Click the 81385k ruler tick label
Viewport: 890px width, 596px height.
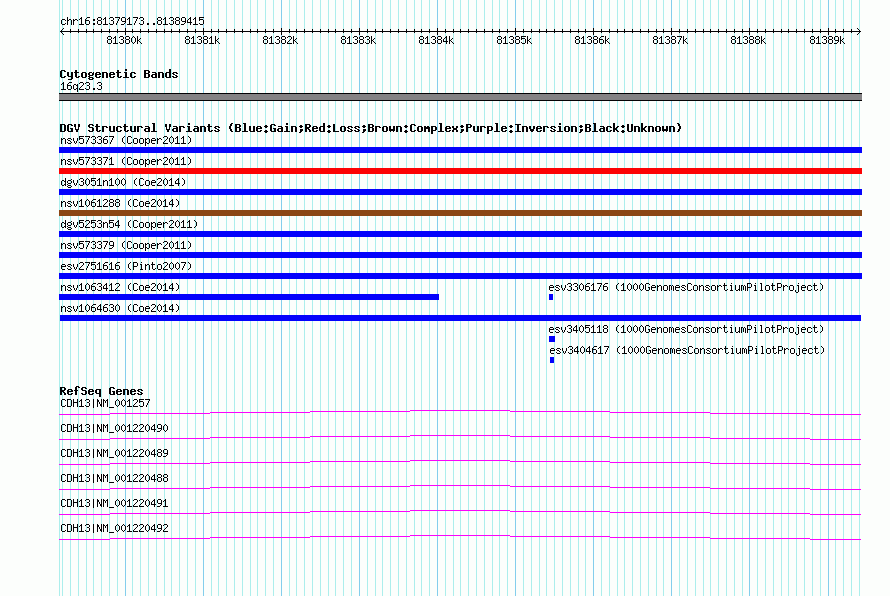[514, 40]
